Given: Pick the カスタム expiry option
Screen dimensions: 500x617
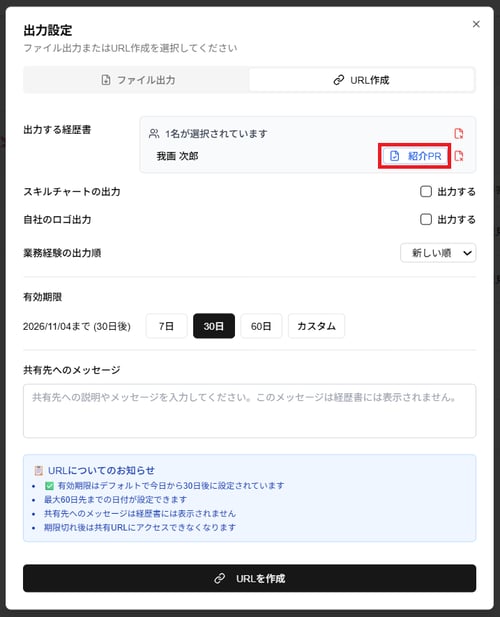Looking at the screenshot, I should 316,326.
